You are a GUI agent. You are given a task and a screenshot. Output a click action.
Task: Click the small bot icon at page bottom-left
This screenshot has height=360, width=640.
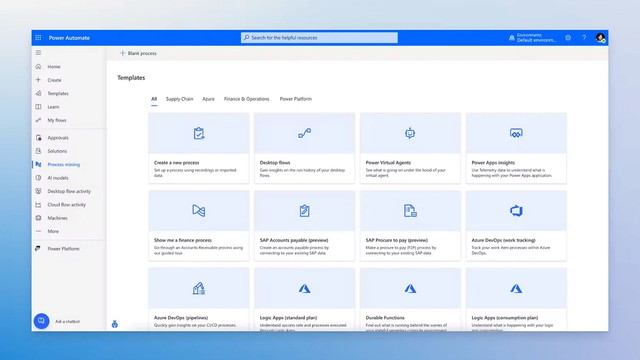point(115,324)
